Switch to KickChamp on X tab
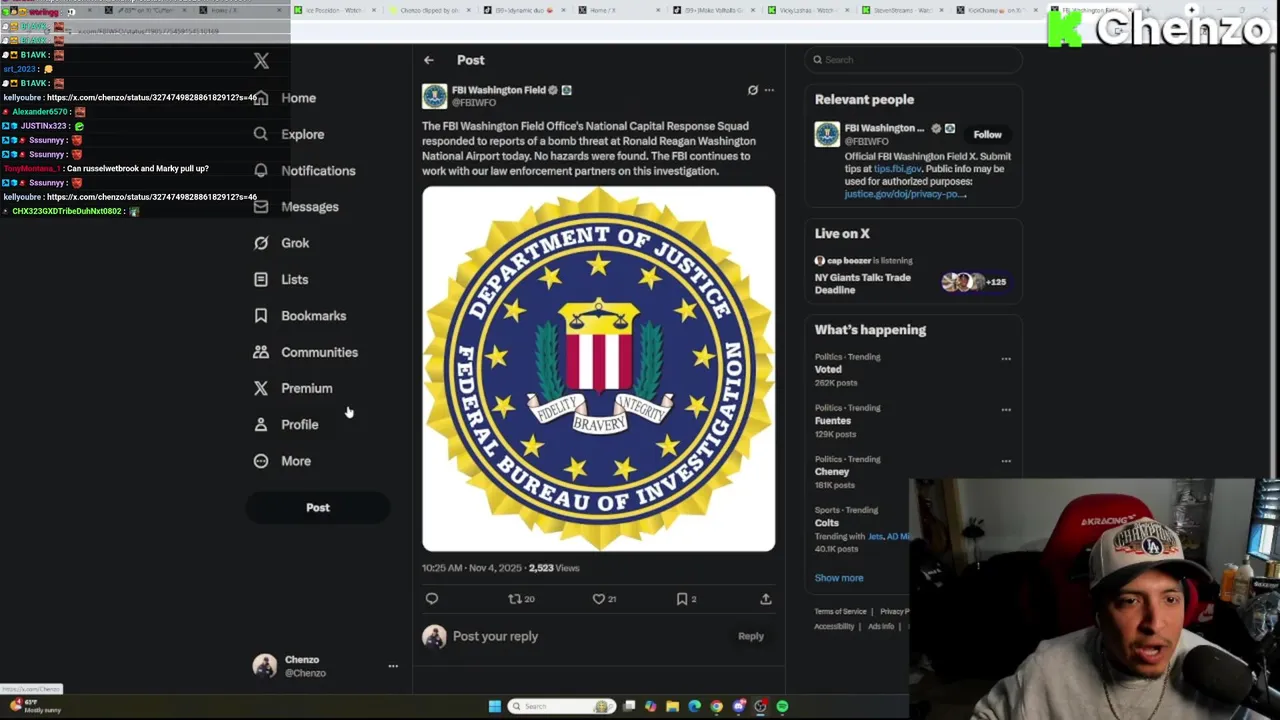 click(998, 10)
